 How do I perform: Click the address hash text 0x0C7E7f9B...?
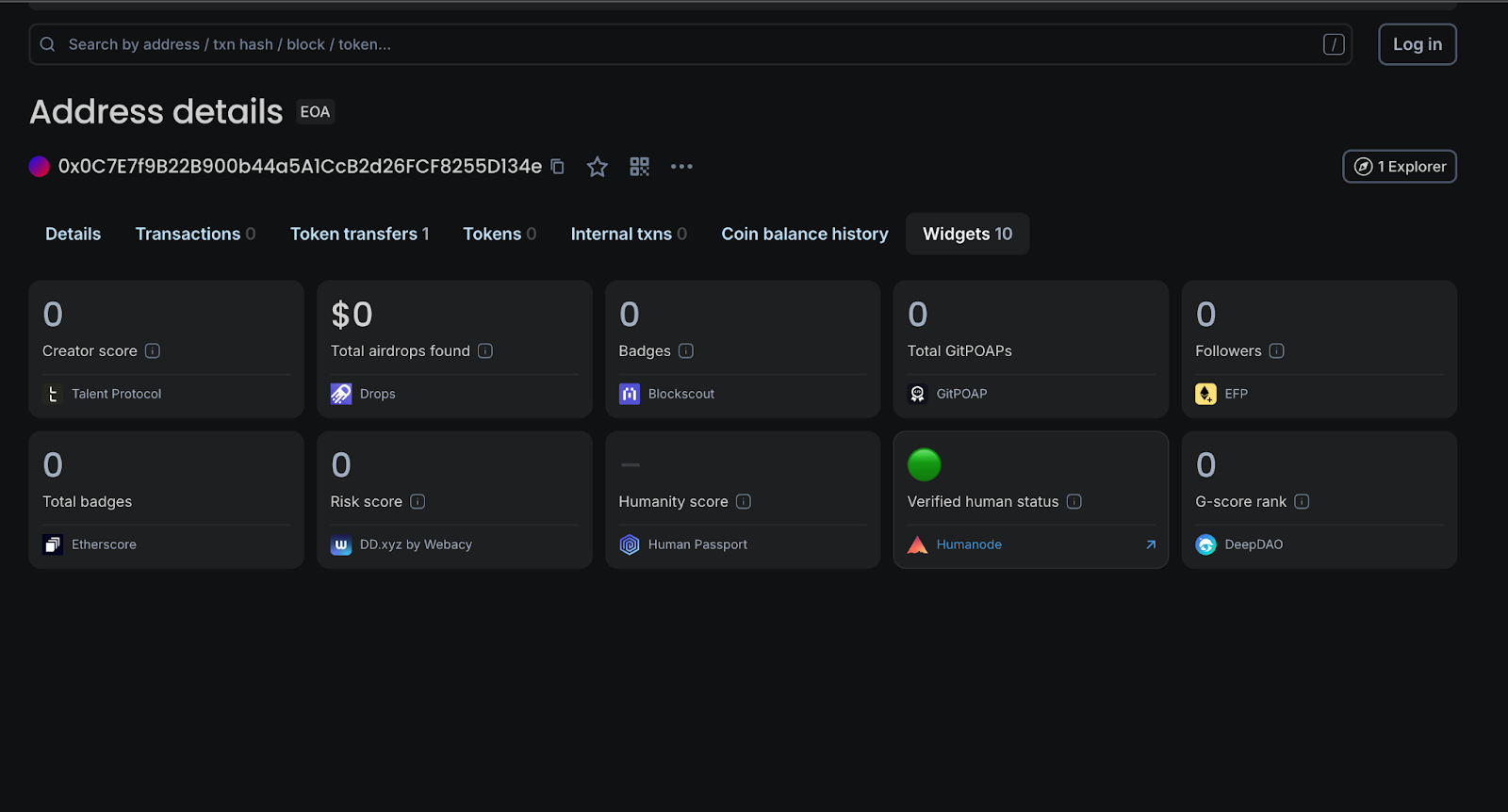pyautogui.click(x=301, y=167)
